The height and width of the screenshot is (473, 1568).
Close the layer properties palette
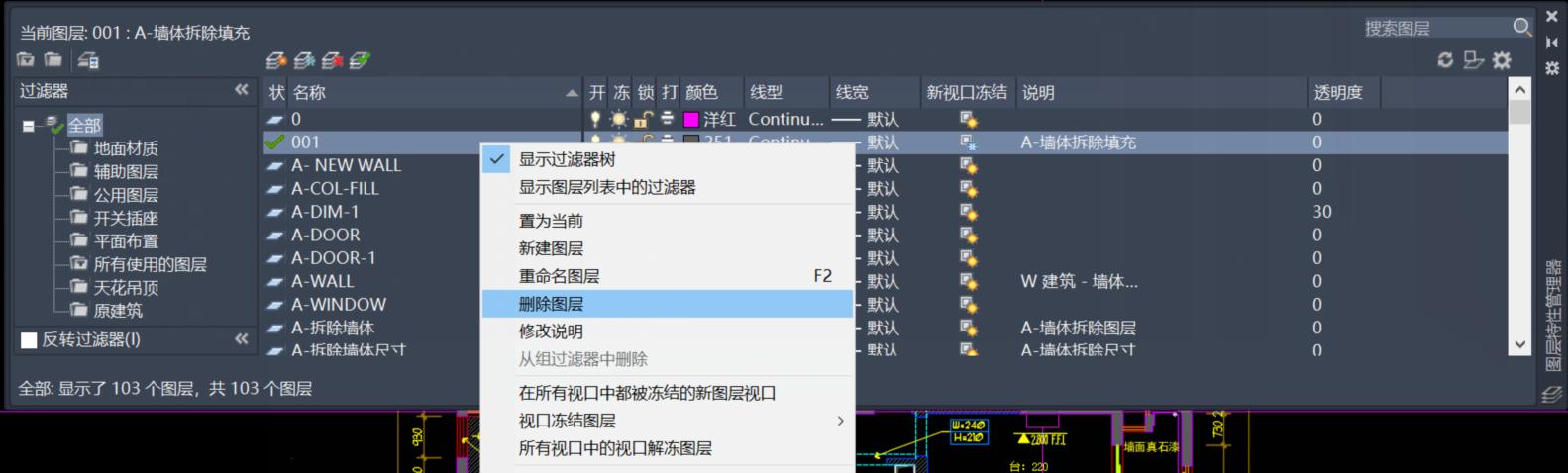tap(1551, 16)
